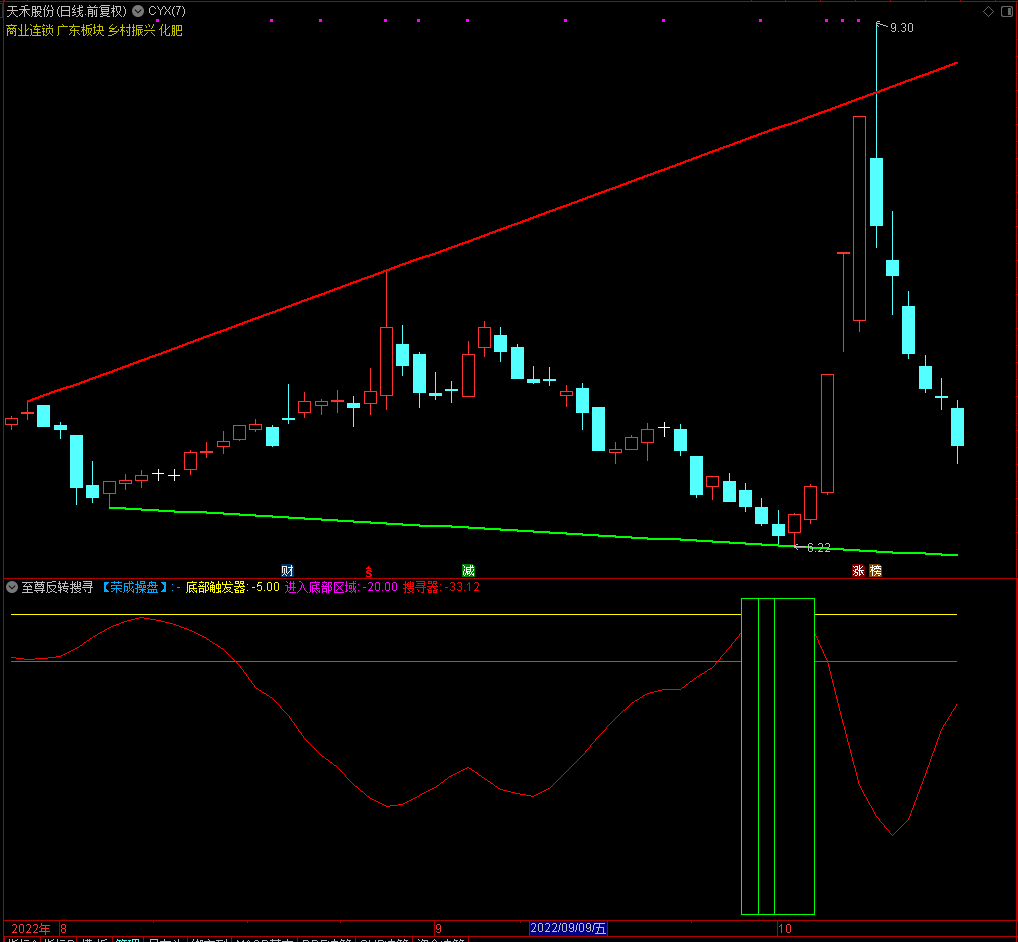Click the 天禾股份(日线.前复权) chart title
The width and height of the screenshot is (1018, 942).
(x=66, y=11)
